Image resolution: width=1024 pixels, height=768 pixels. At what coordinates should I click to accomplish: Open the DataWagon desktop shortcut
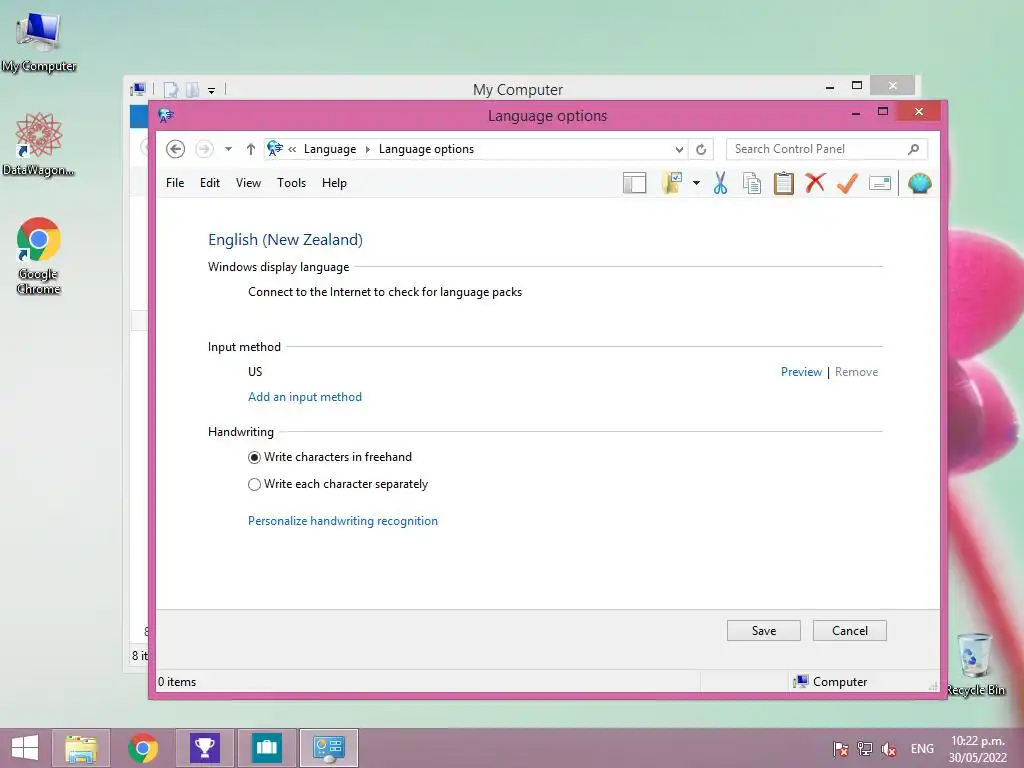(39, 145)
